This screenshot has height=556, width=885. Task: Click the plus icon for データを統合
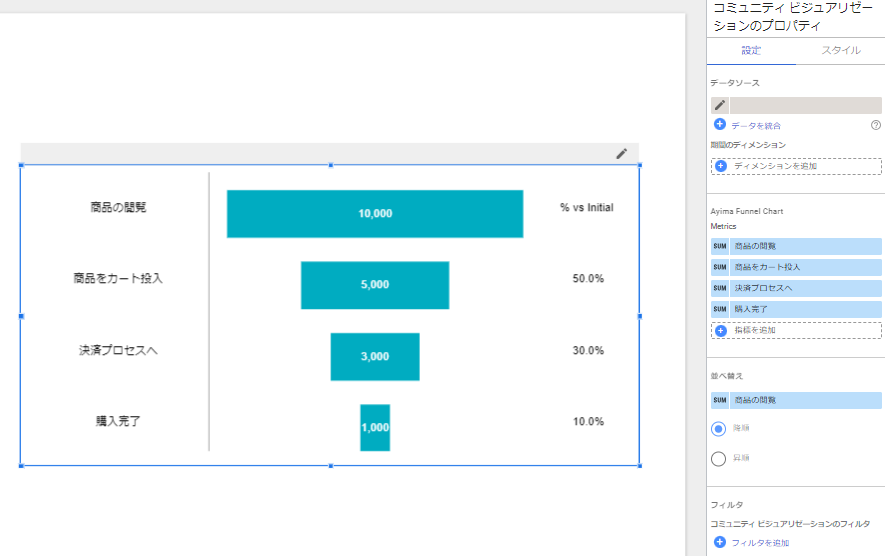tap(720, 125)
